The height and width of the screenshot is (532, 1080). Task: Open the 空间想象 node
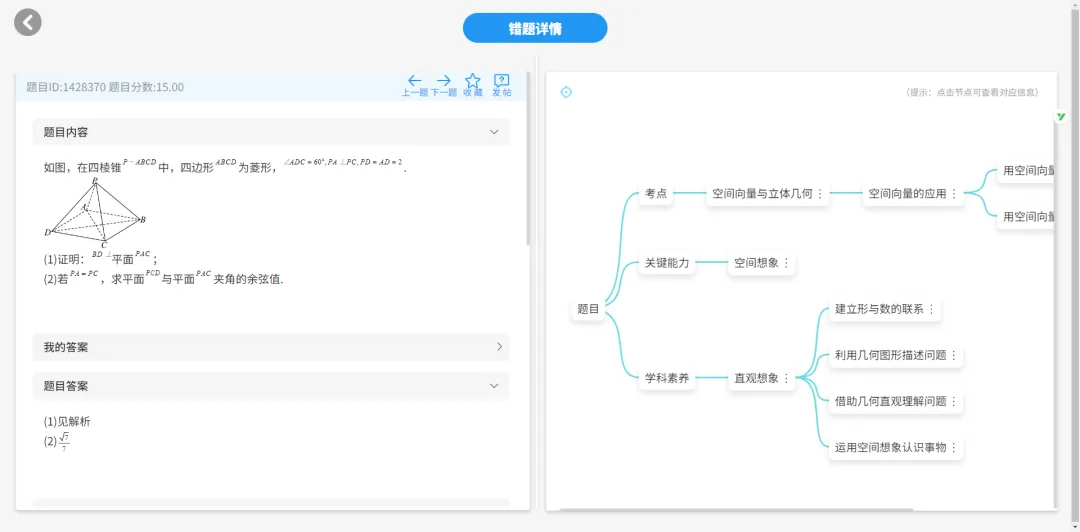coord(762,263)
